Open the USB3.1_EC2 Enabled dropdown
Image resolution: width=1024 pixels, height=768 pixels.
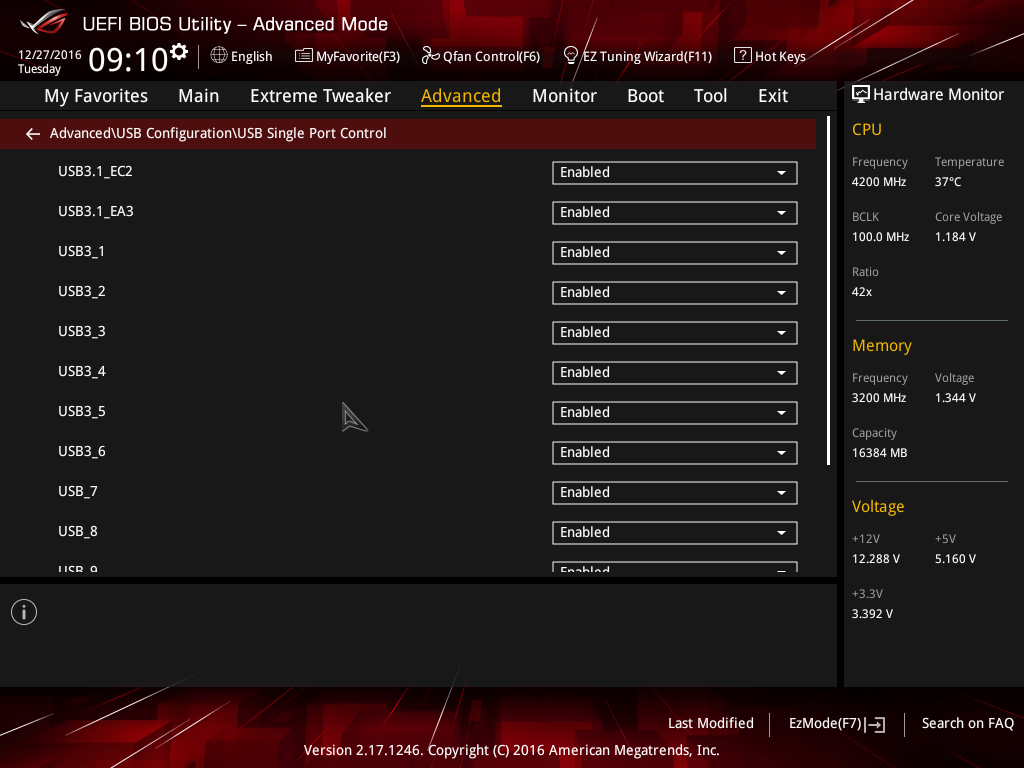coord(675,172)
